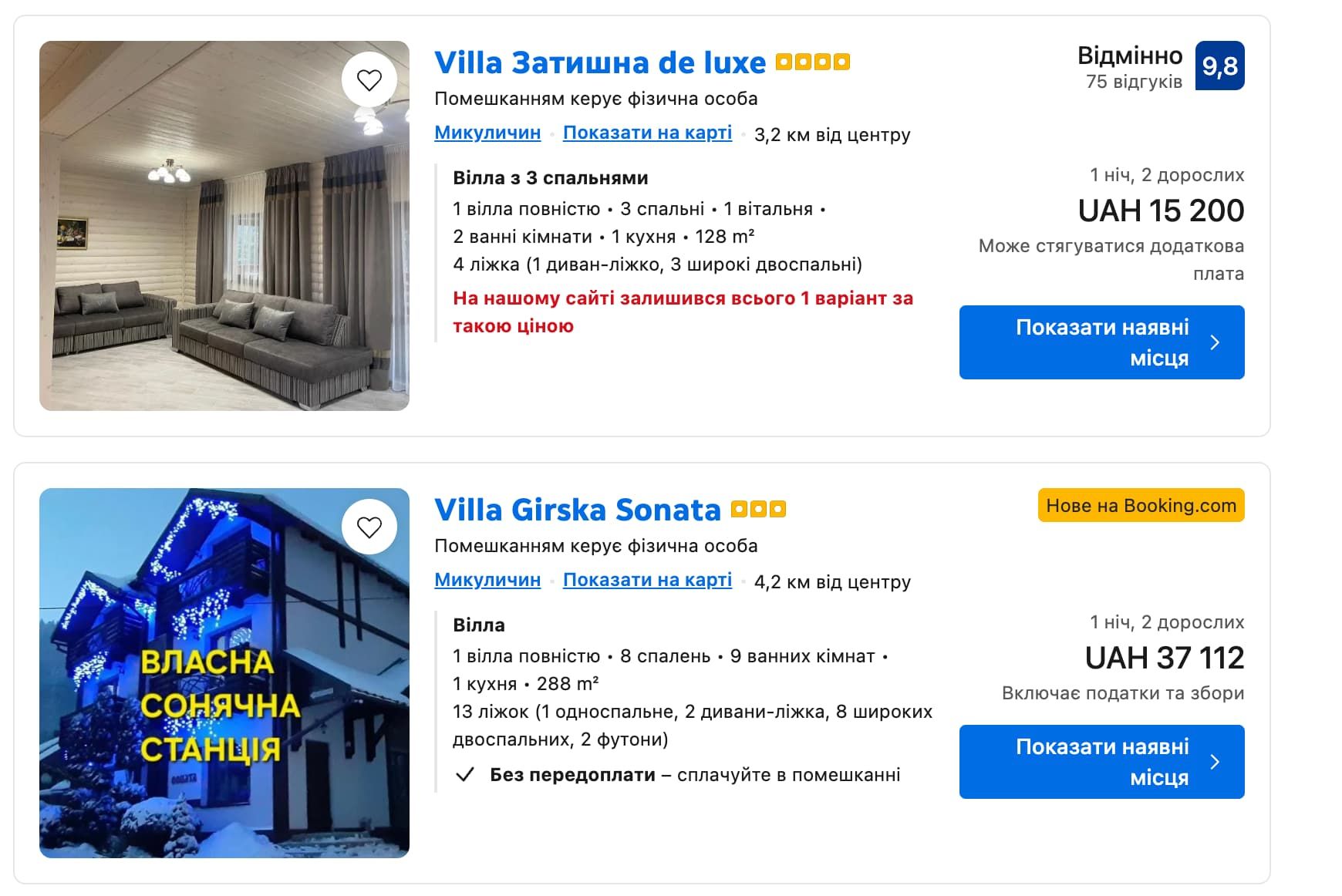Select the "Вілла з 3 спальнями" room heading

click(x=550, y=178)
